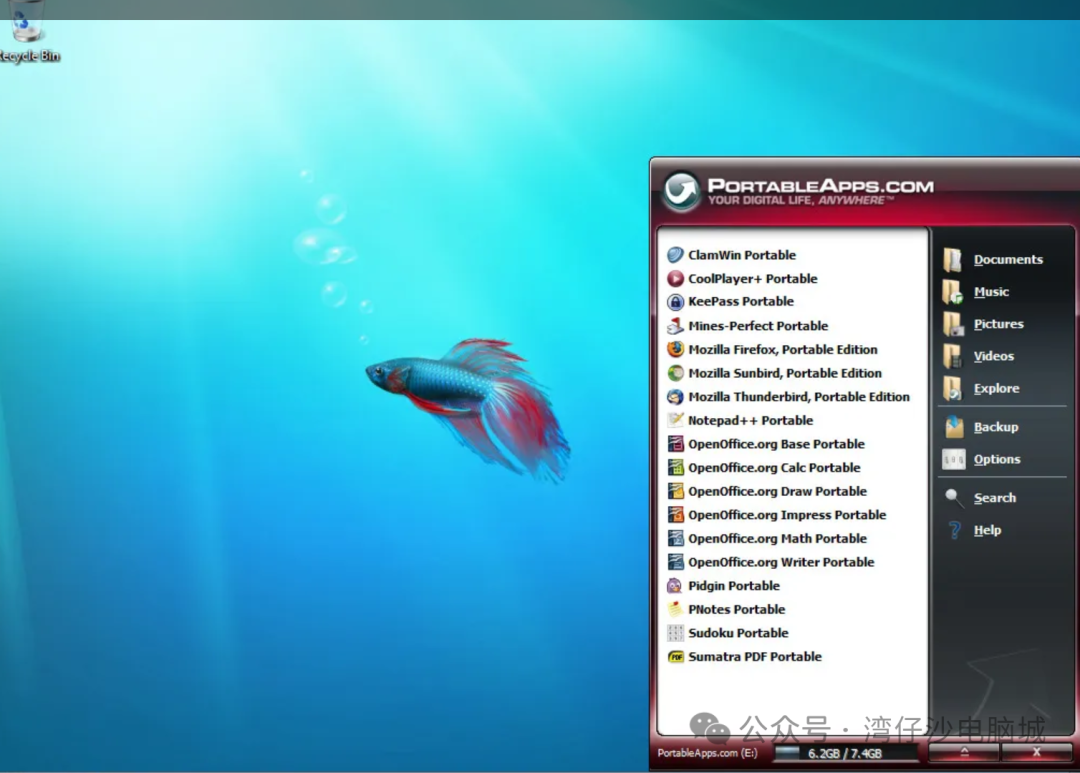1080x773 pixels.
Task: Click the OpenOffice.org Impress icon
Action: (675, 515)
